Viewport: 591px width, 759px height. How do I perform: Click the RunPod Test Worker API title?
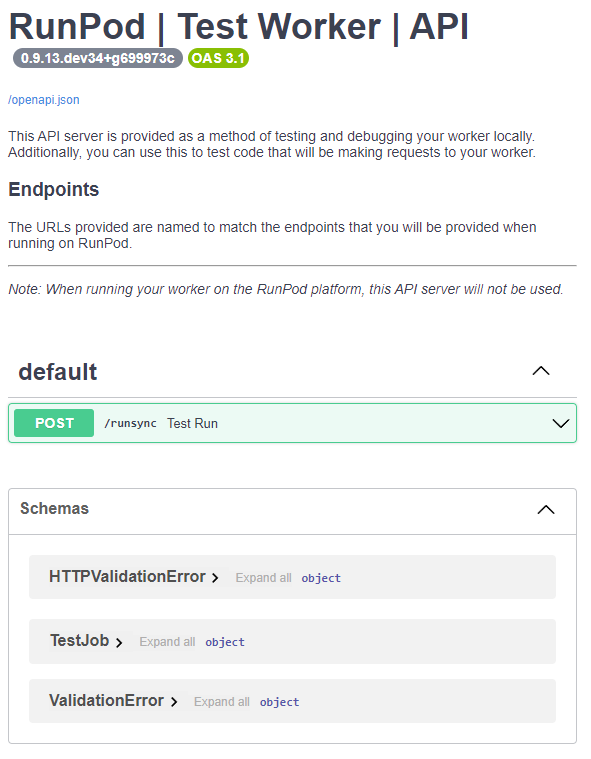click(x=239, y=27)
